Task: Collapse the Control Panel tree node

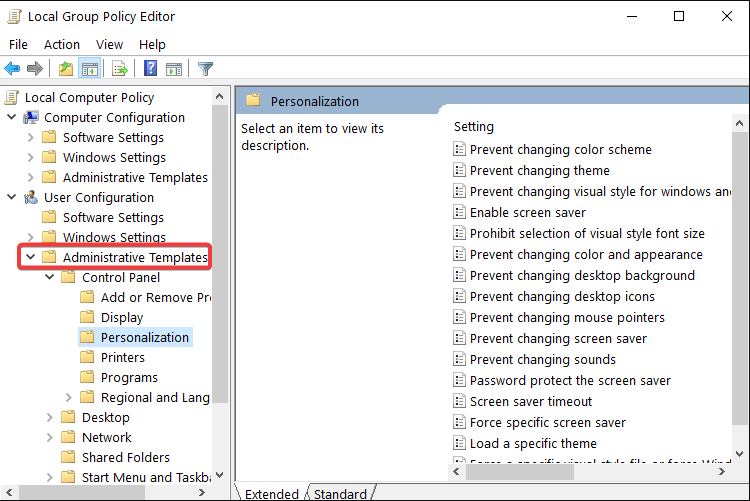Action: [x=50, y=277]
